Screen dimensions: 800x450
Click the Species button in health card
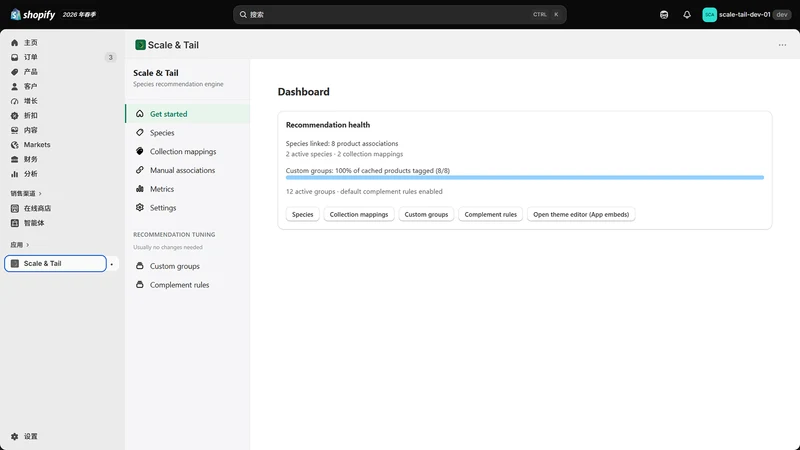coord(303,214)
